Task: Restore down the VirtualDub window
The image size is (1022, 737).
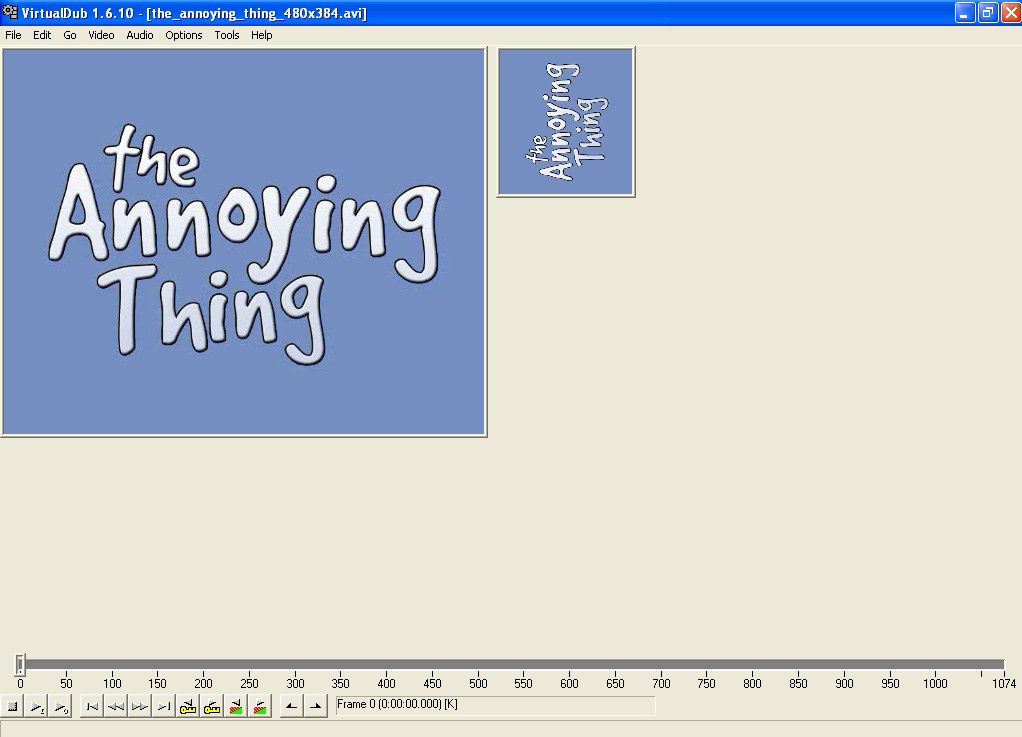Action: (x=988, y=12)
